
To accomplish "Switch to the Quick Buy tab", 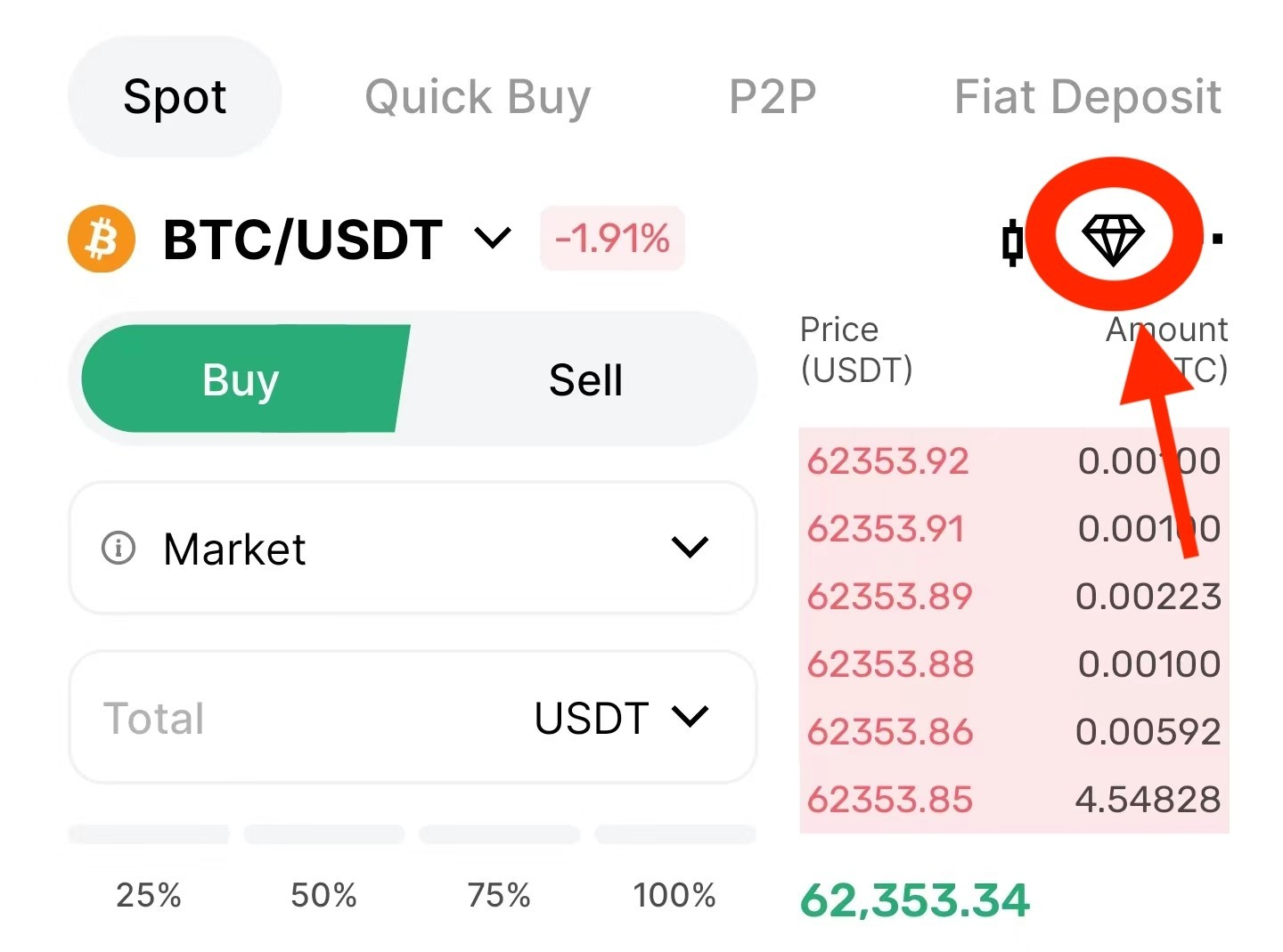I will click(478, 96).
